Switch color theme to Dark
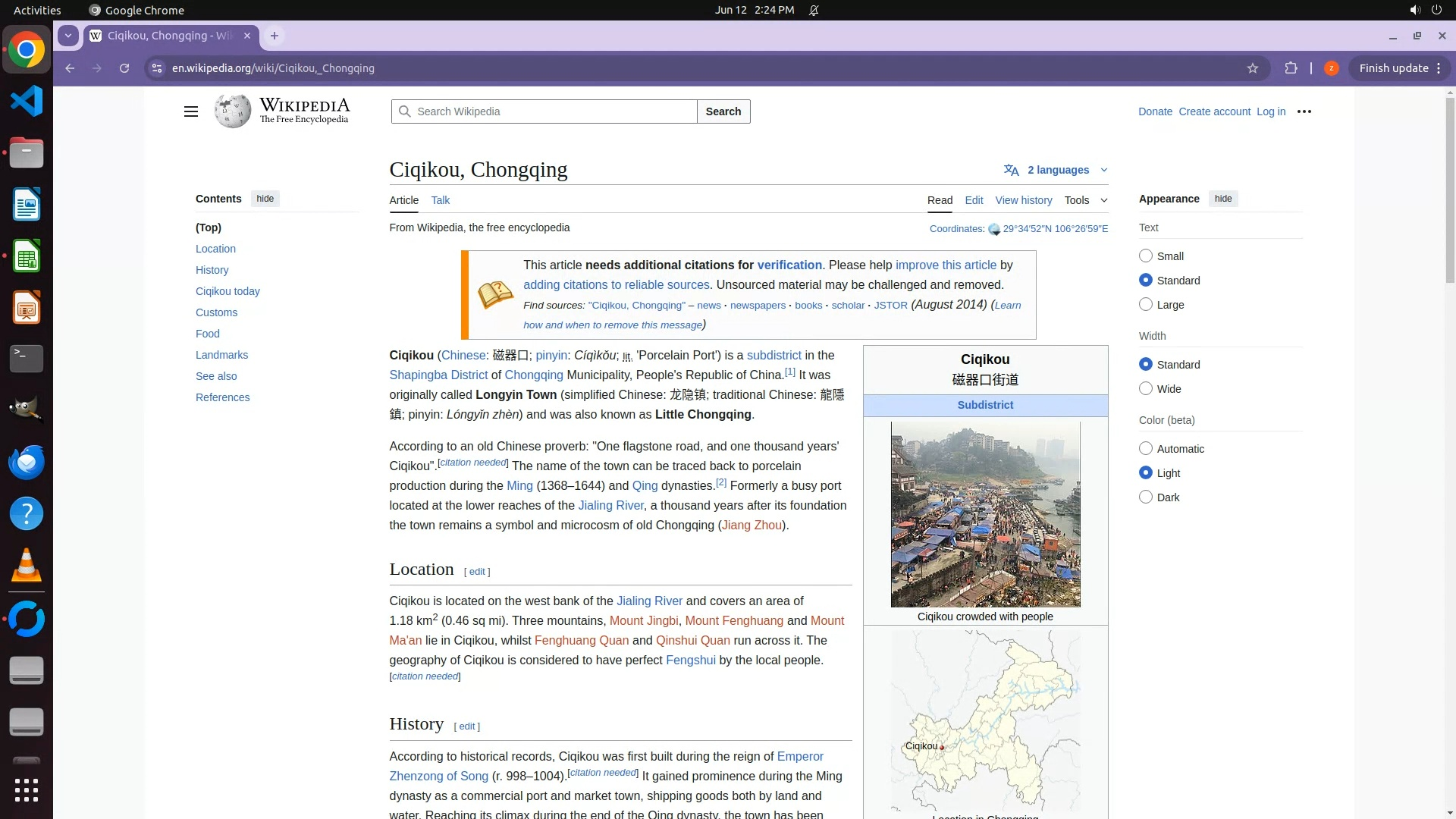The image size is (1456, 819). pyautogui.click(x=1146, y=497)
